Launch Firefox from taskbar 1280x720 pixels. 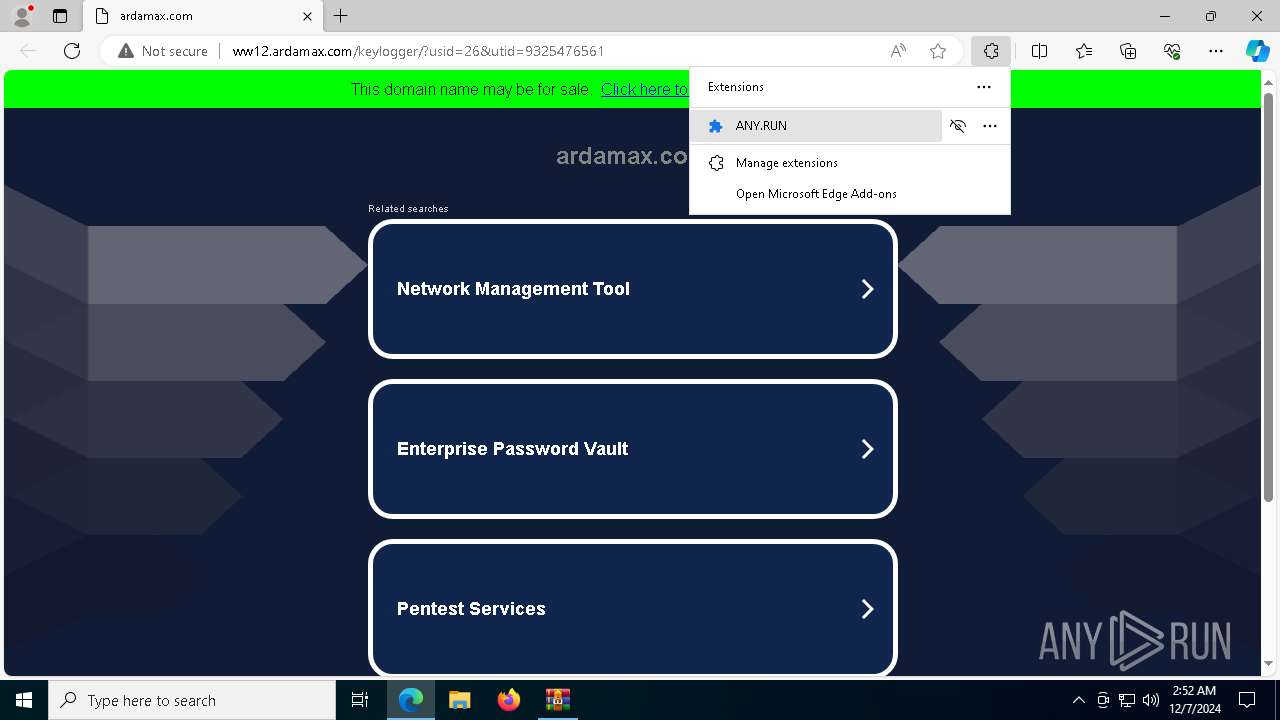[509, 700]
